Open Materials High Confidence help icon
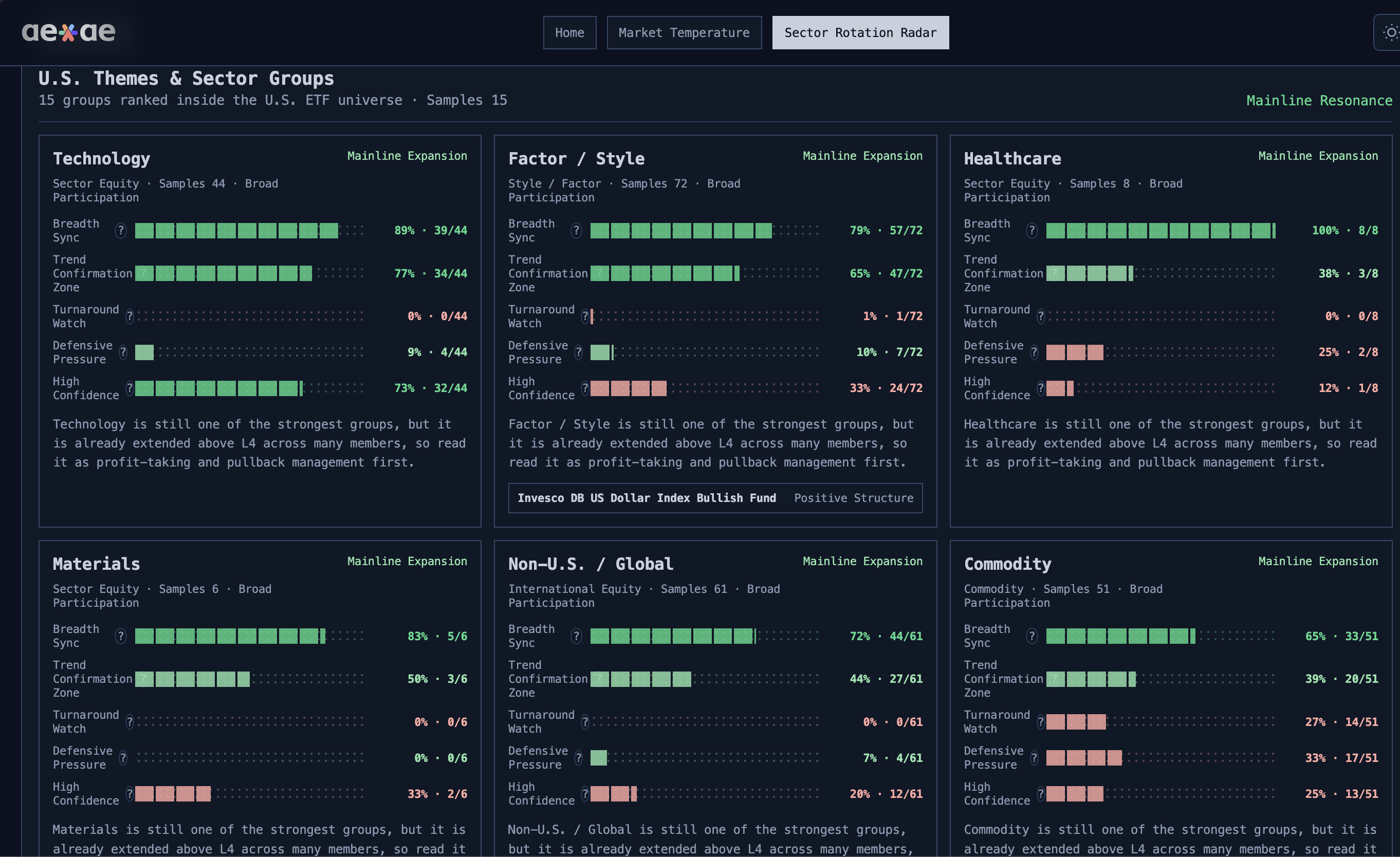Image resolution: width=1400 pixels, height=857 pixels. tap(130, 793)
